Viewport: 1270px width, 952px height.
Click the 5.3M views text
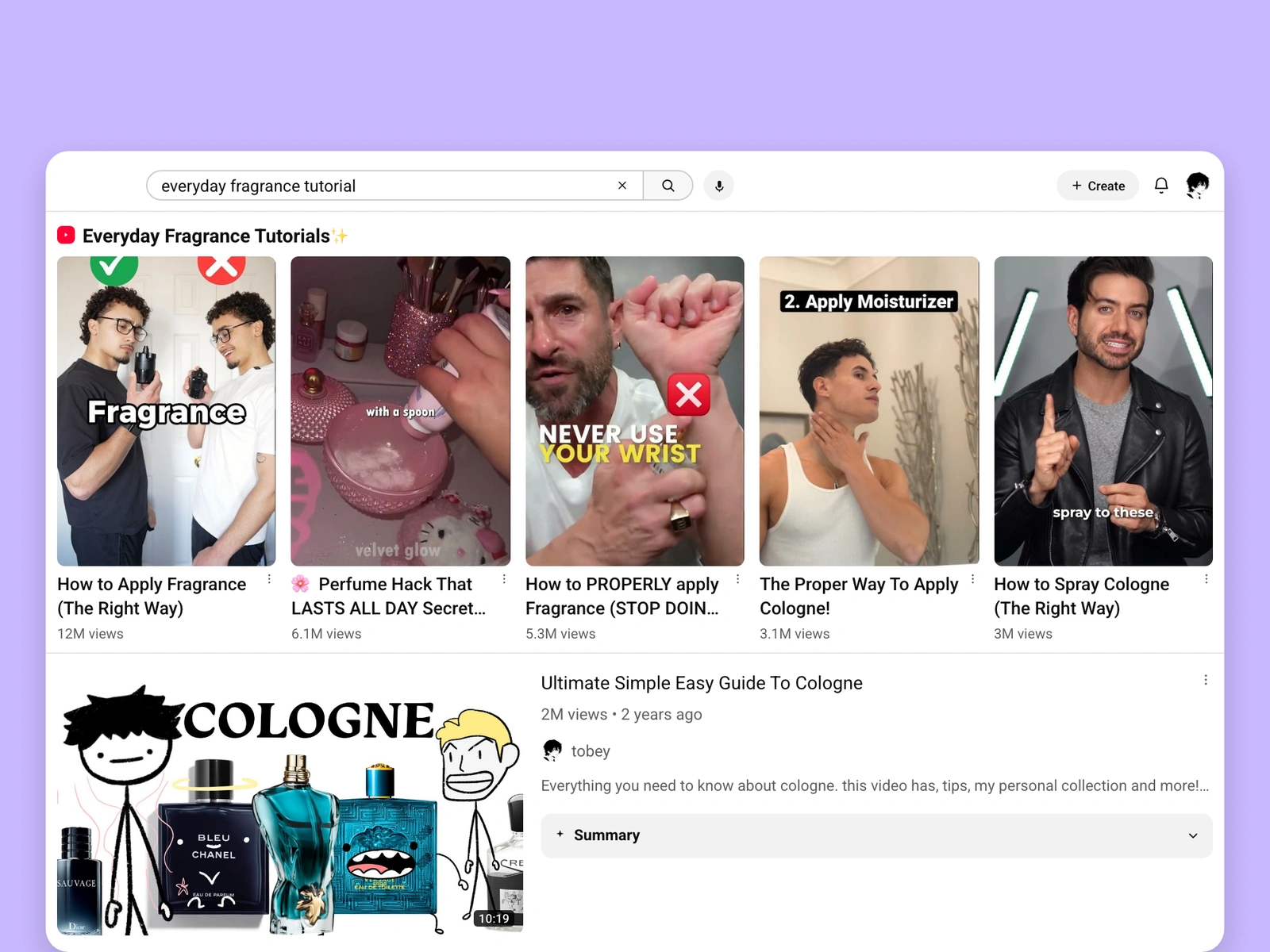coord(560,634)
